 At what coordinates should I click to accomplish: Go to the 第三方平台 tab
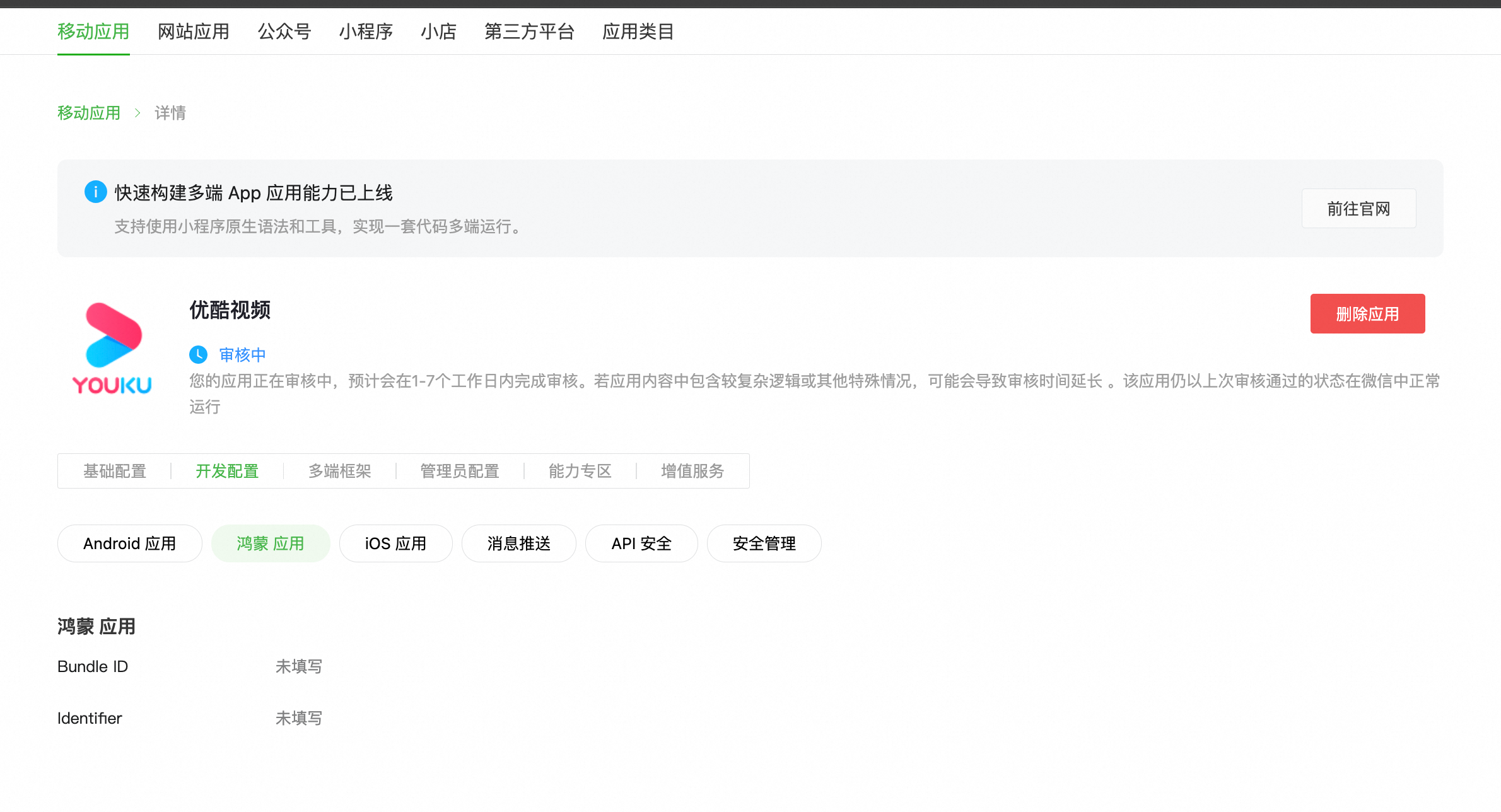click(x=529, y=32)
